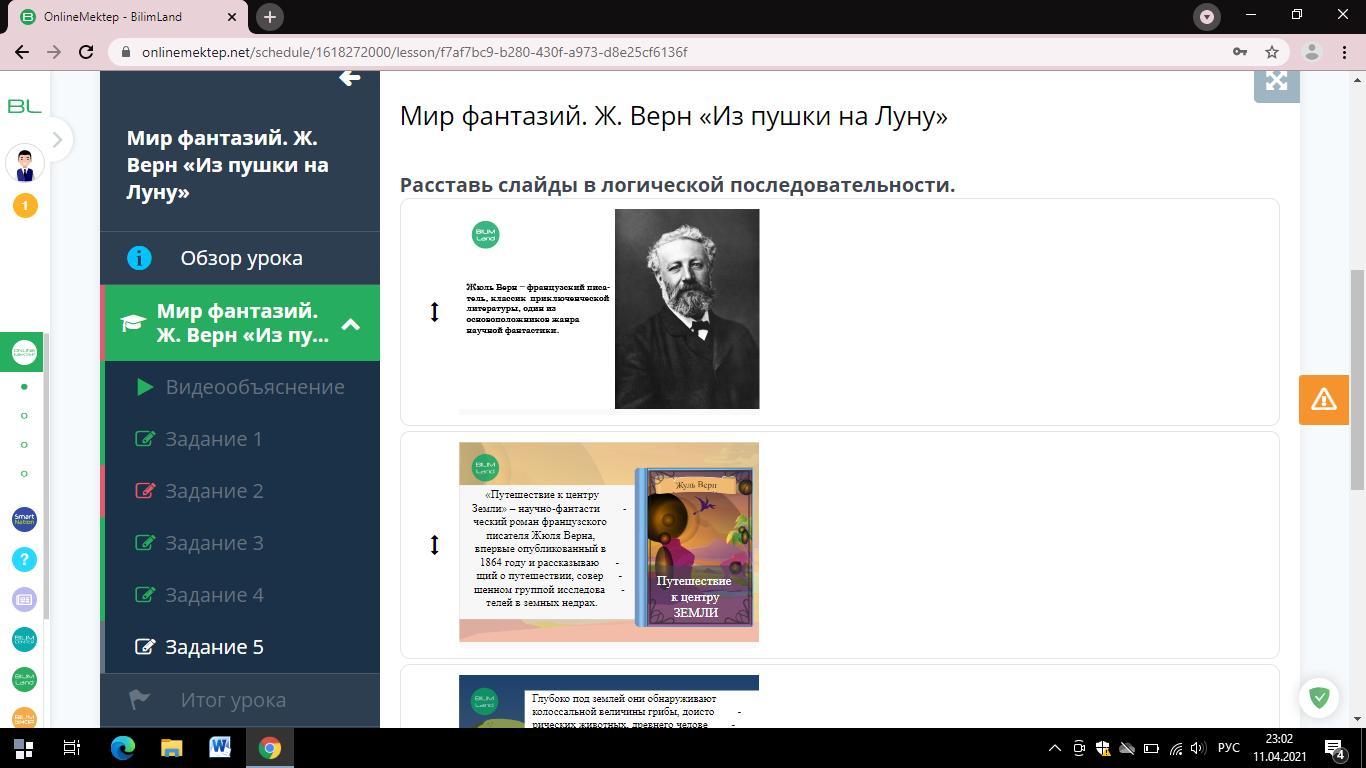
Task: Show hidden system tray icons
Action: pyautogui.click(x=1054, y=748)
